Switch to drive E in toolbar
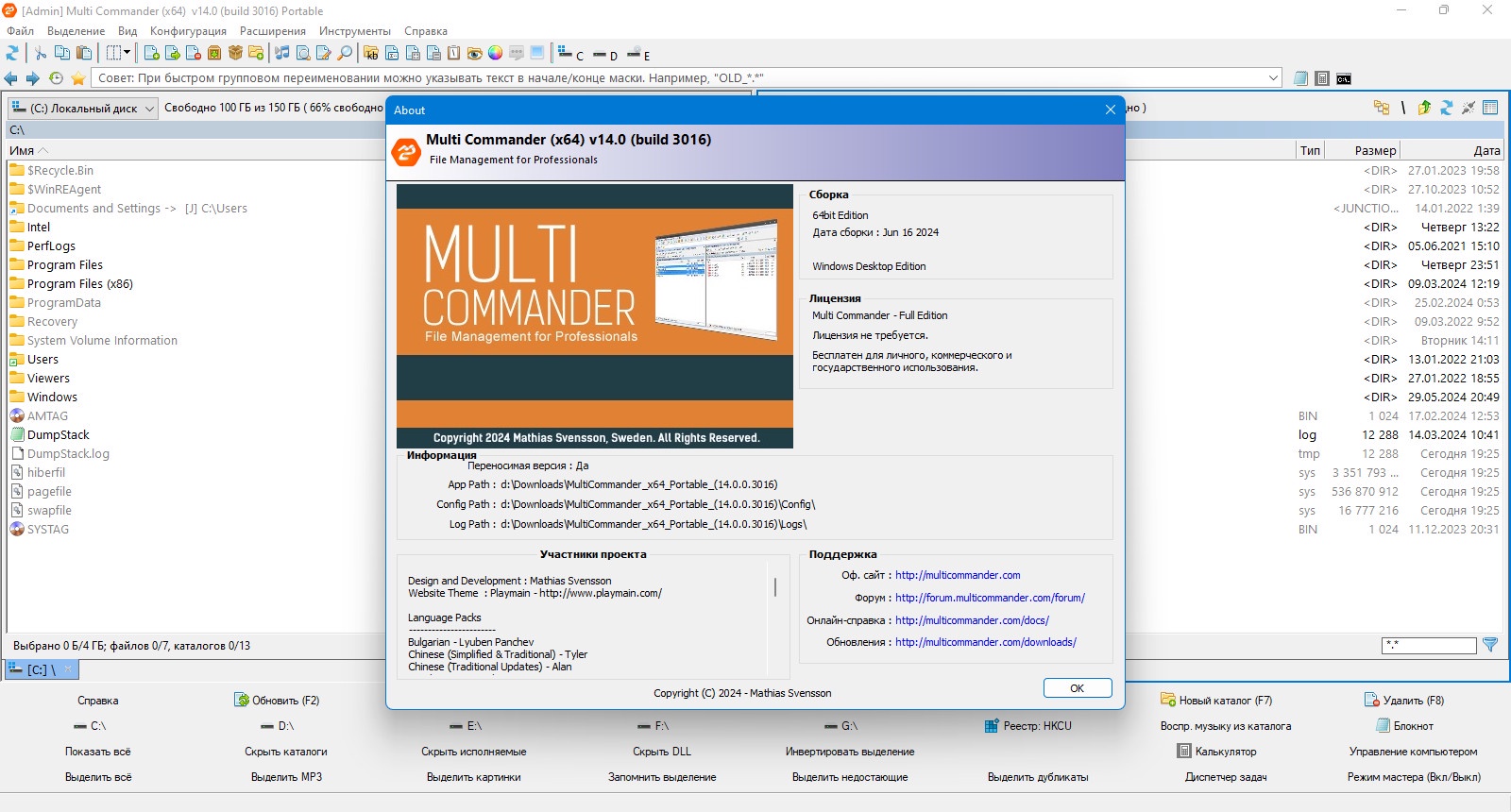 coord(638,55)
